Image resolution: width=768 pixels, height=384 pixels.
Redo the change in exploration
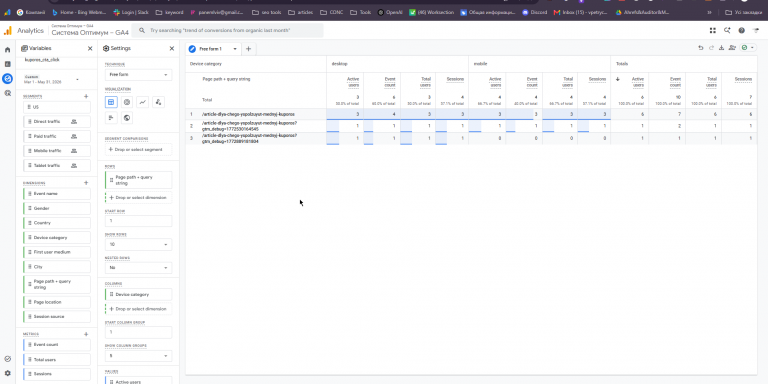tap(711, 48)
